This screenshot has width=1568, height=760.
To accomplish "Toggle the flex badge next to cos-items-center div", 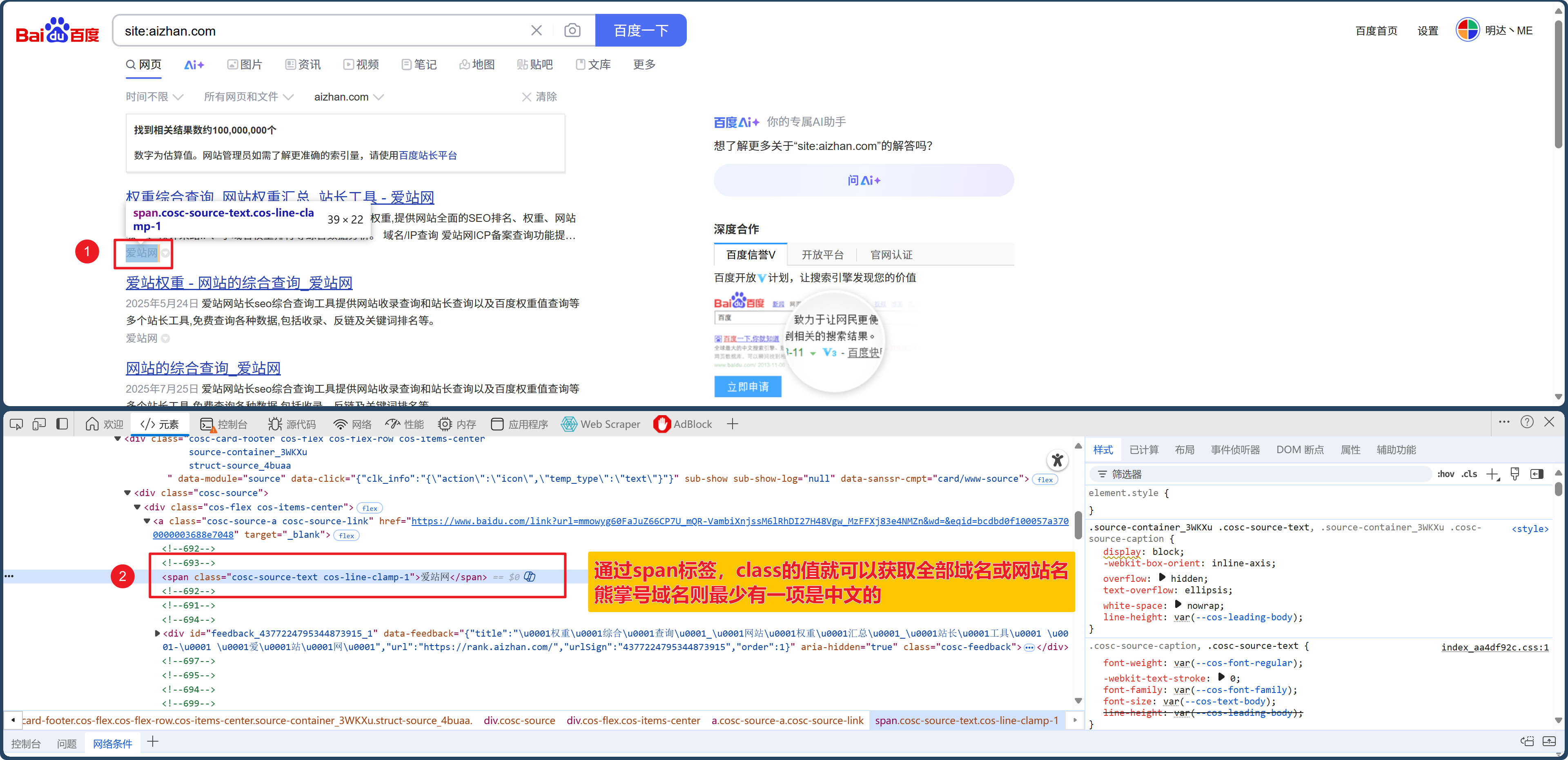I will click(x=370, y=508).
